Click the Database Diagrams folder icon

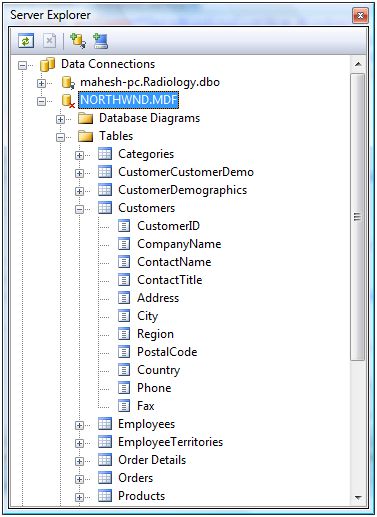[x=85, y=118]
